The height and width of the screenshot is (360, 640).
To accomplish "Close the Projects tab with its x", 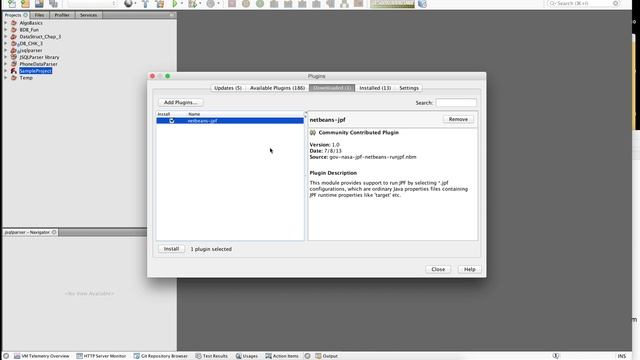I will click(25, 15).
